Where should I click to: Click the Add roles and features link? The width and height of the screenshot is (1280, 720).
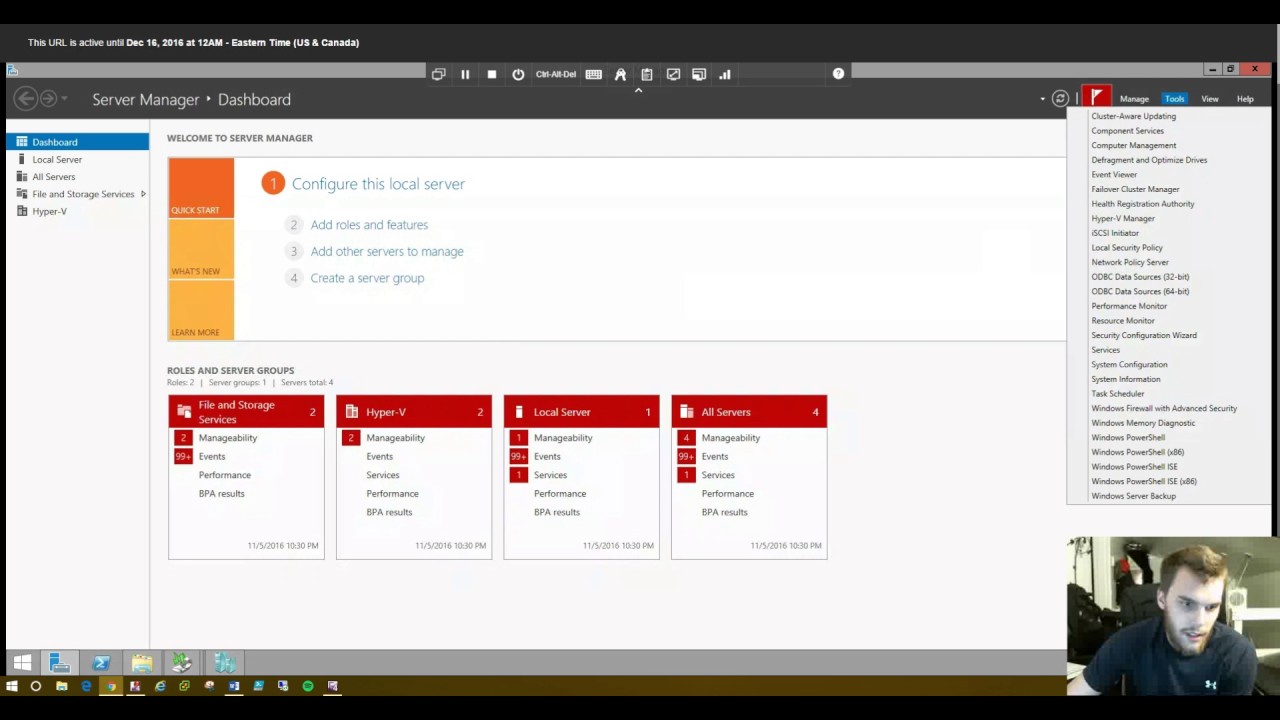point(369,225)
